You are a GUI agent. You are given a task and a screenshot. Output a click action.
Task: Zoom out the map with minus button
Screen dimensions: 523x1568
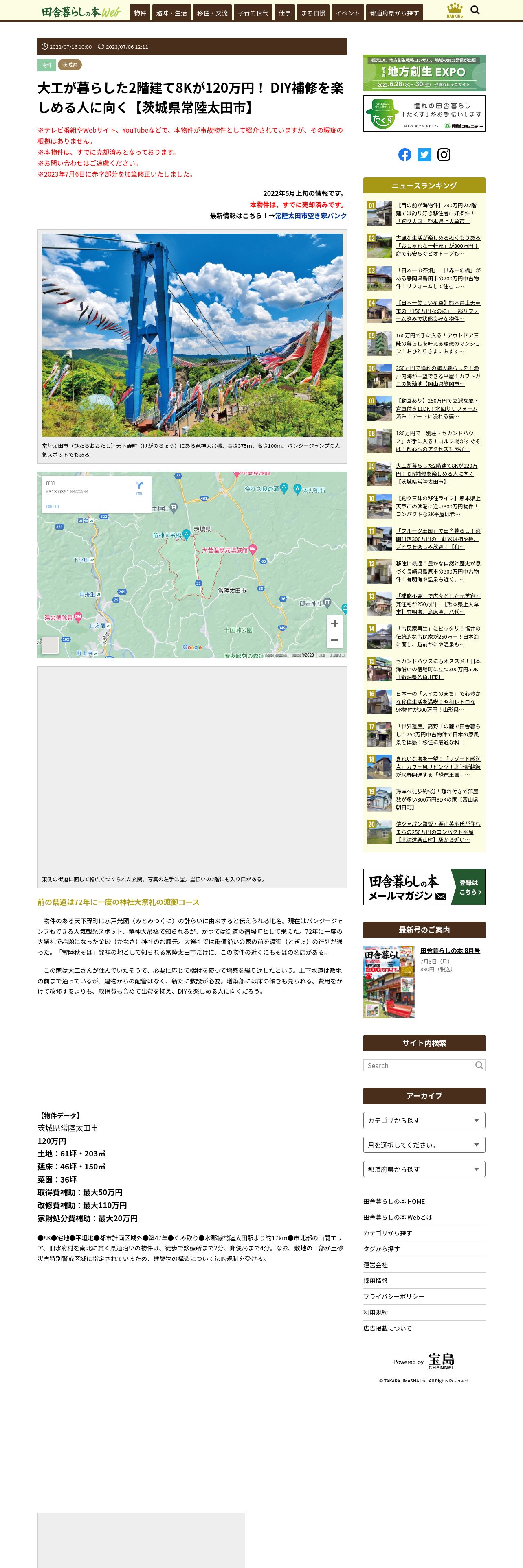(334, 640)
